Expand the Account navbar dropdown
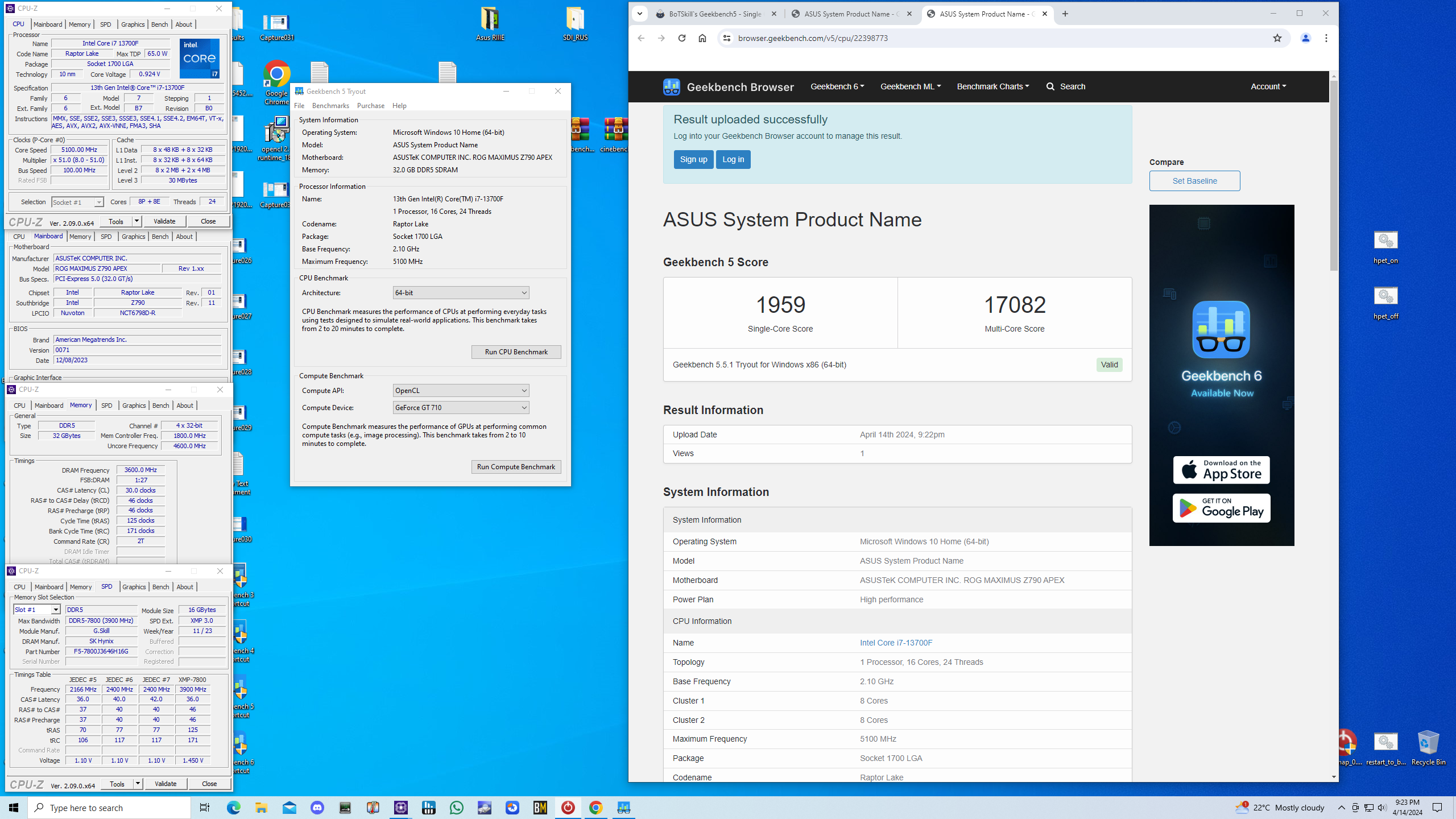1456x819 pixels. [1268, 86]
